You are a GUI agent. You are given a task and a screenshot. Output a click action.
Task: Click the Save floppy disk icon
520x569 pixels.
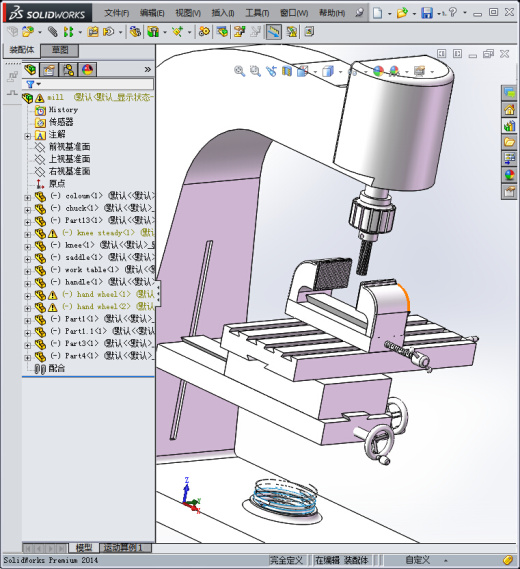pyautogui.click(x=427, y=13)
